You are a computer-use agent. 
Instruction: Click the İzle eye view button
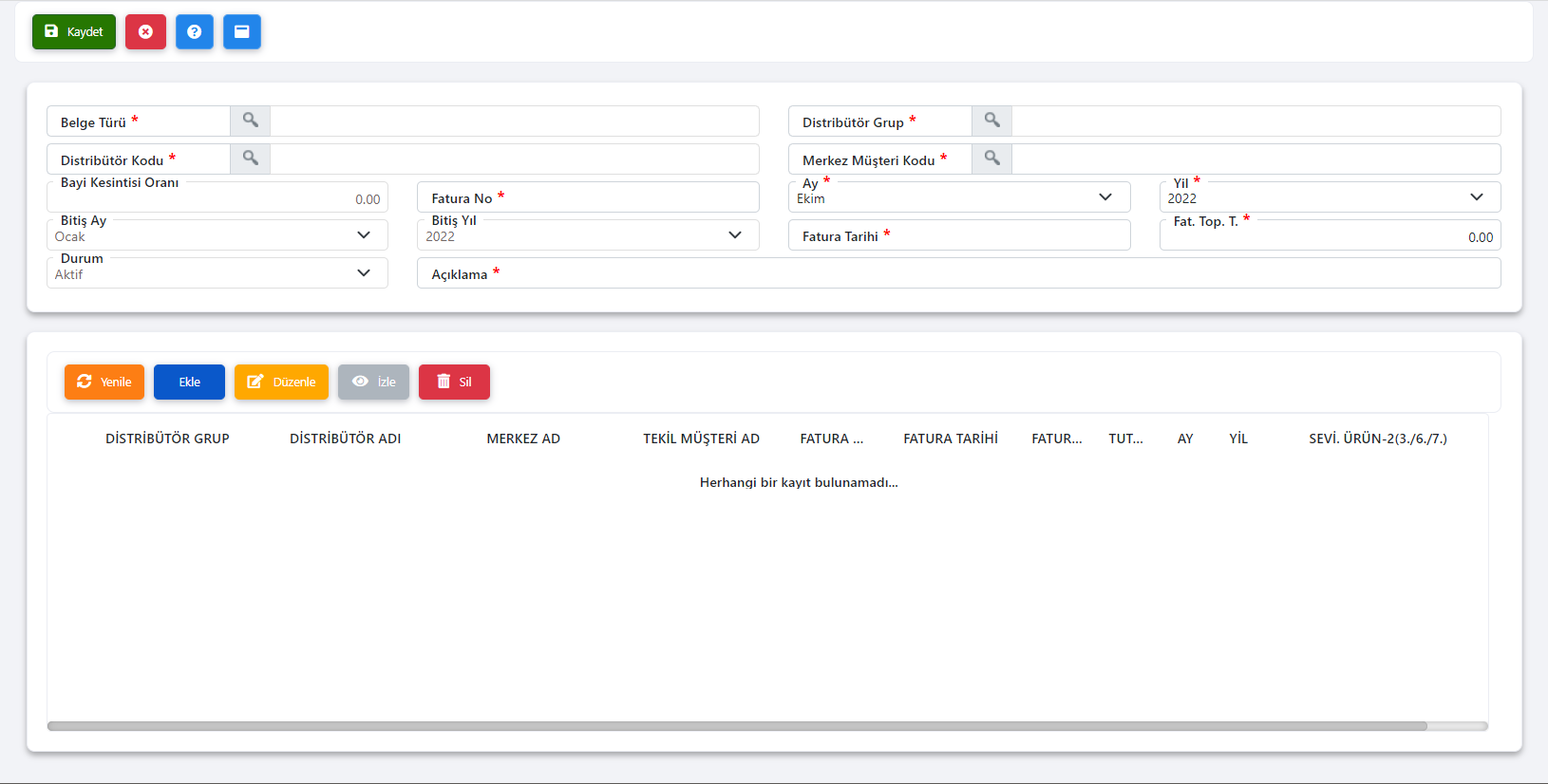(373, 382)
